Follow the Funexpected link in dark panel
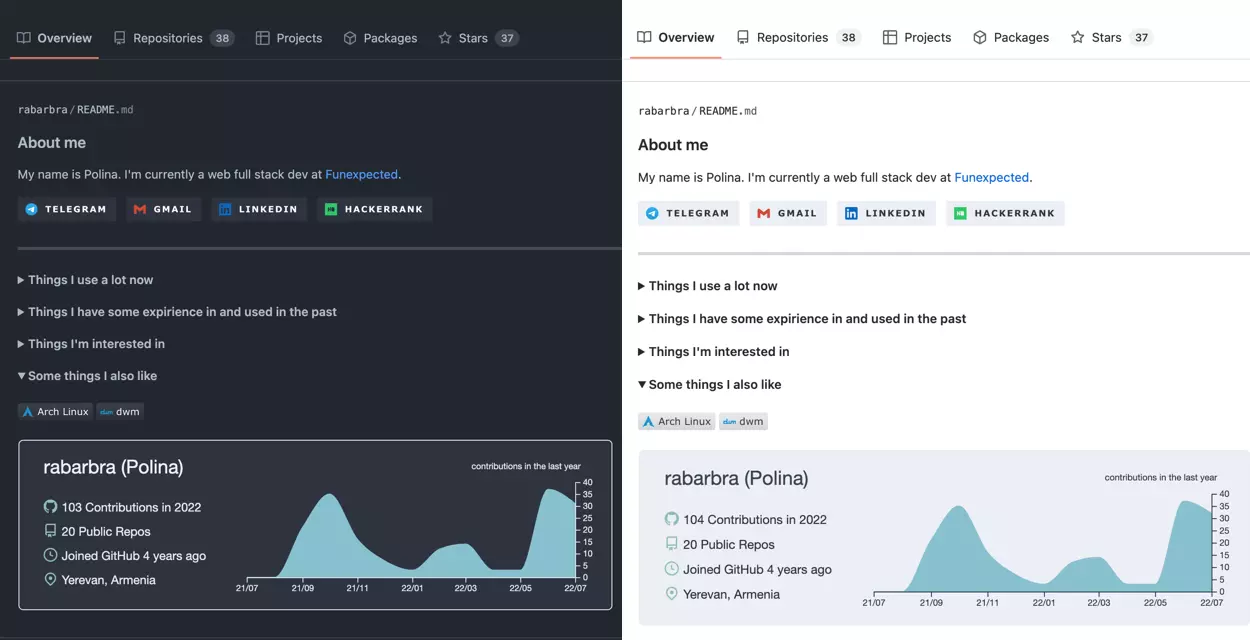Image resolution: width=1250 pixels, height=640 pixels. coord(362,174)
